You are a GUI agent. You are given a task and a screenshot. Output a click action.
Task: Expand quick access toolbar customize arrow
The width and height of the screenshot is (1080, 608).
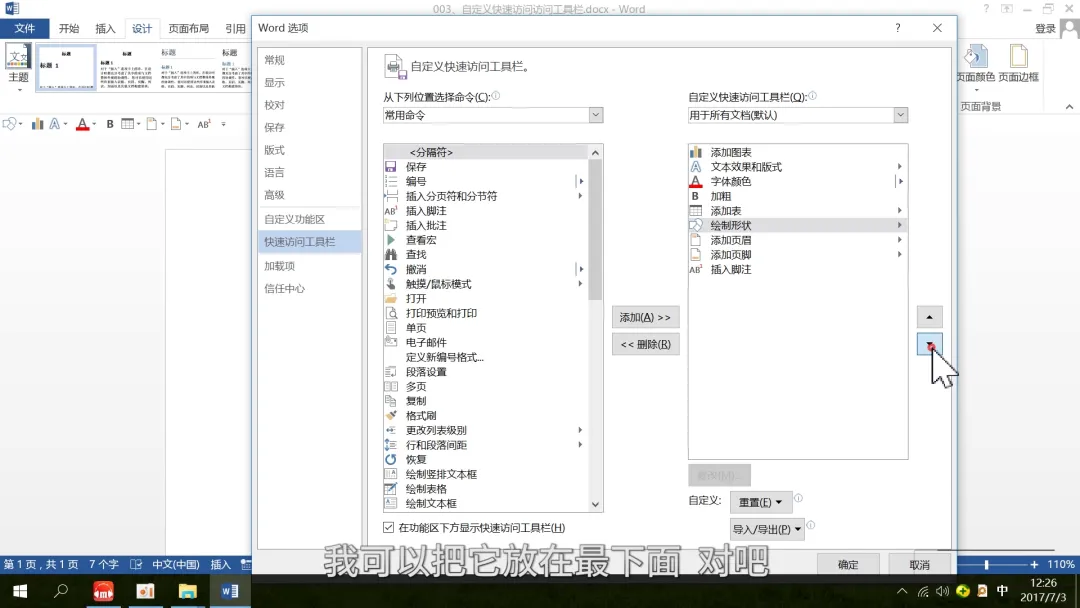click(x=223, y=124)
